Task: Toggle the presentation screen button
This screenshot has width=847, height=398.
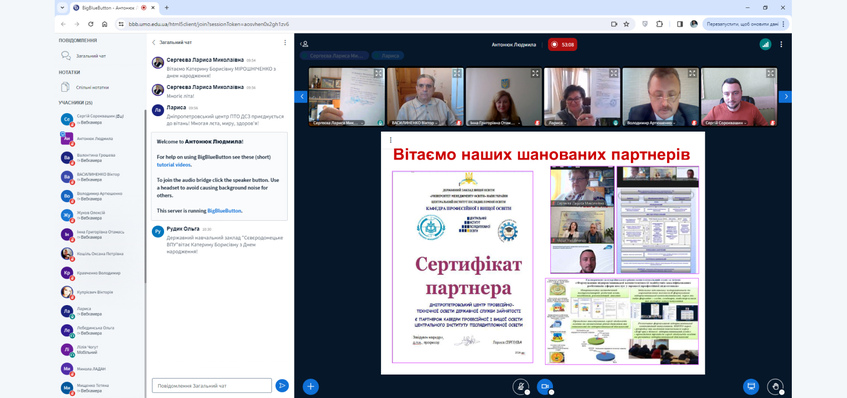Action: click(x=750, y=386)
